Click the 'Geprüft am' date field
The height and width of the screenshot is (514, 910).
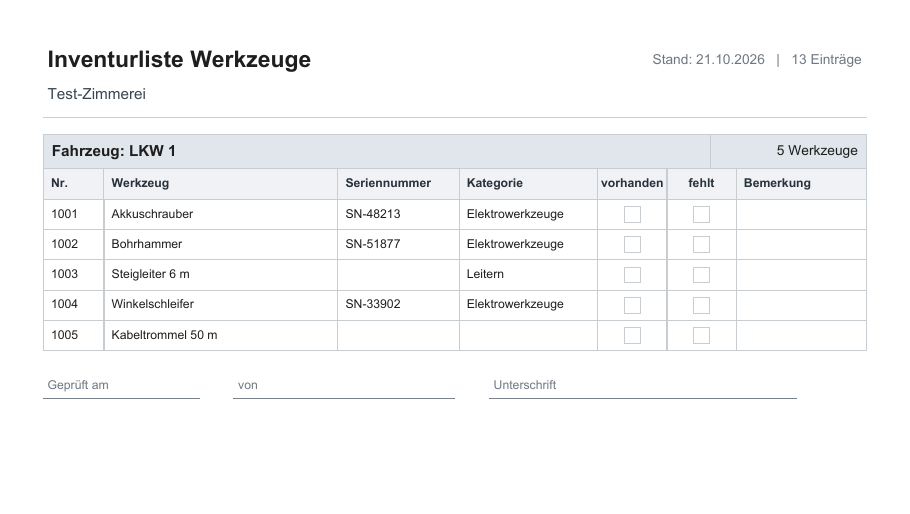tap(121, 386)
